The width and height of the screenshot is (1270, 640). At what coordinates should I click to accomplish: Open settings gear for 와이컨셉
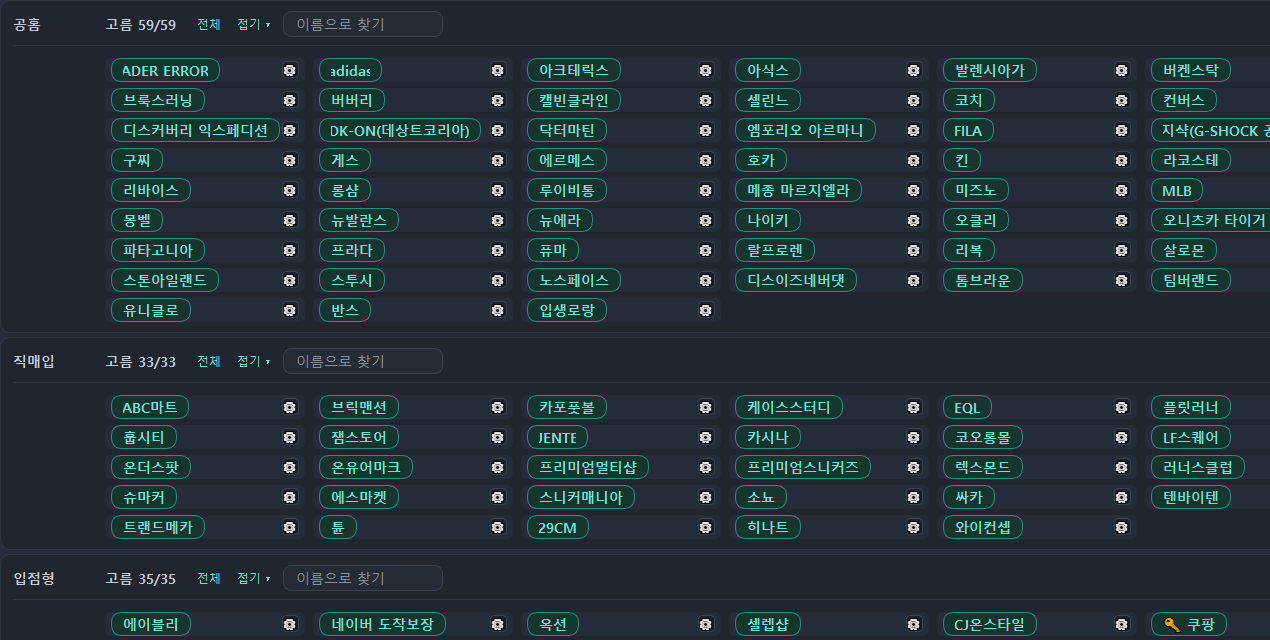(1122, 527)
